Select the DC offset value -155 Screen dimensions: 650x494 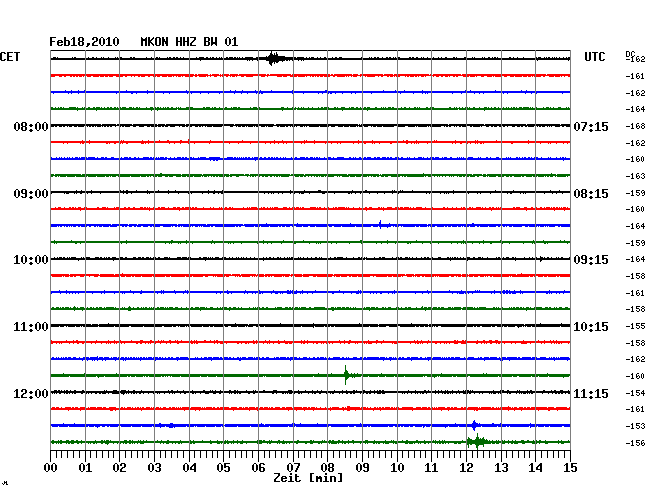[x=635, y=326]
